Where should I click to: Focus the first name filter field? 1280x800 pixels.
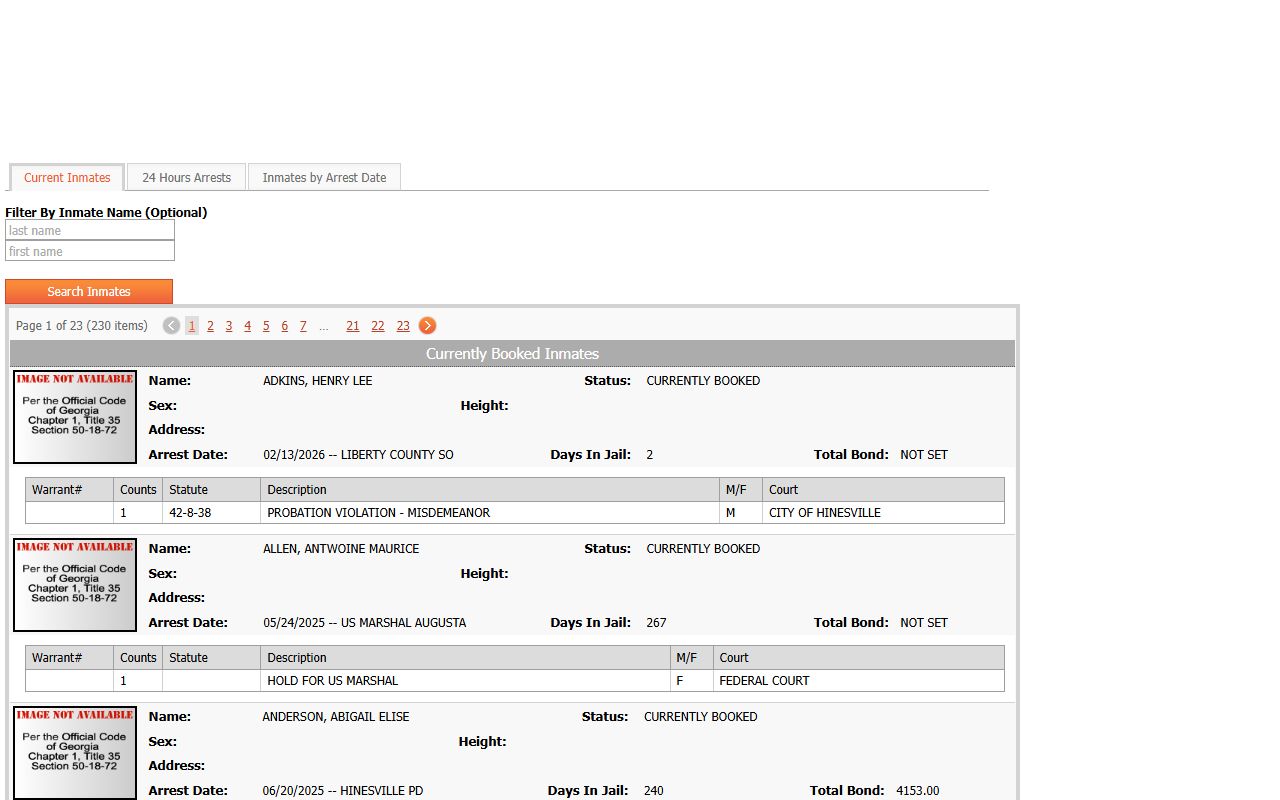(x=90, y=252)
